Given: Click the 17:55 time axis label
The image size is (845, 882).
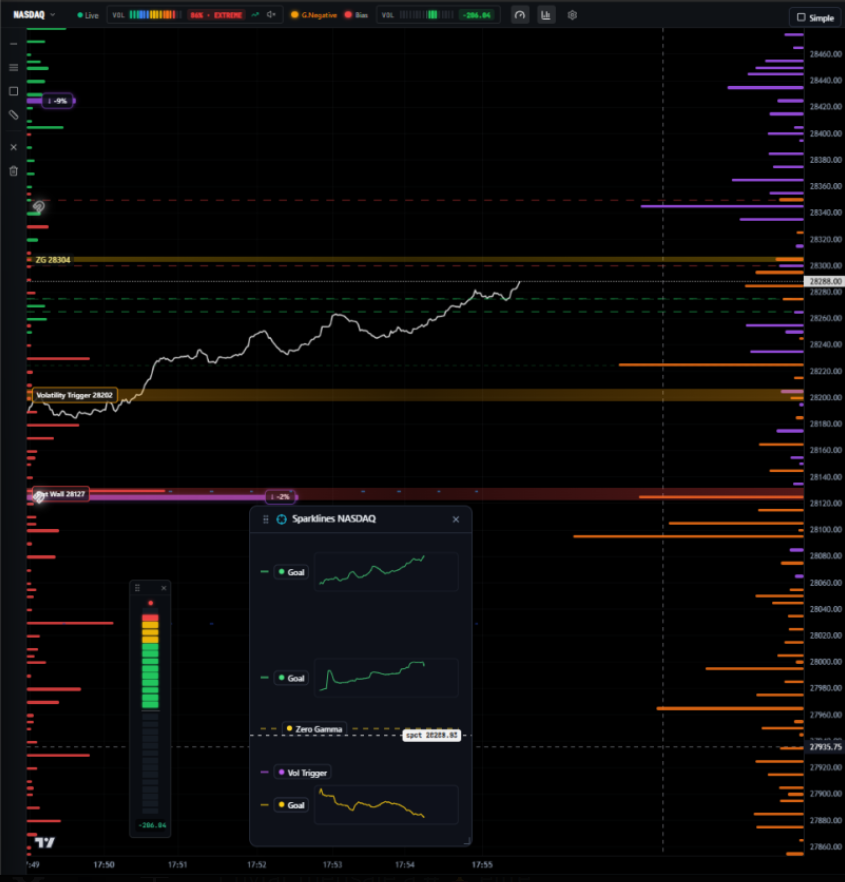Looking at the screenshot, I should coord(482,865).
